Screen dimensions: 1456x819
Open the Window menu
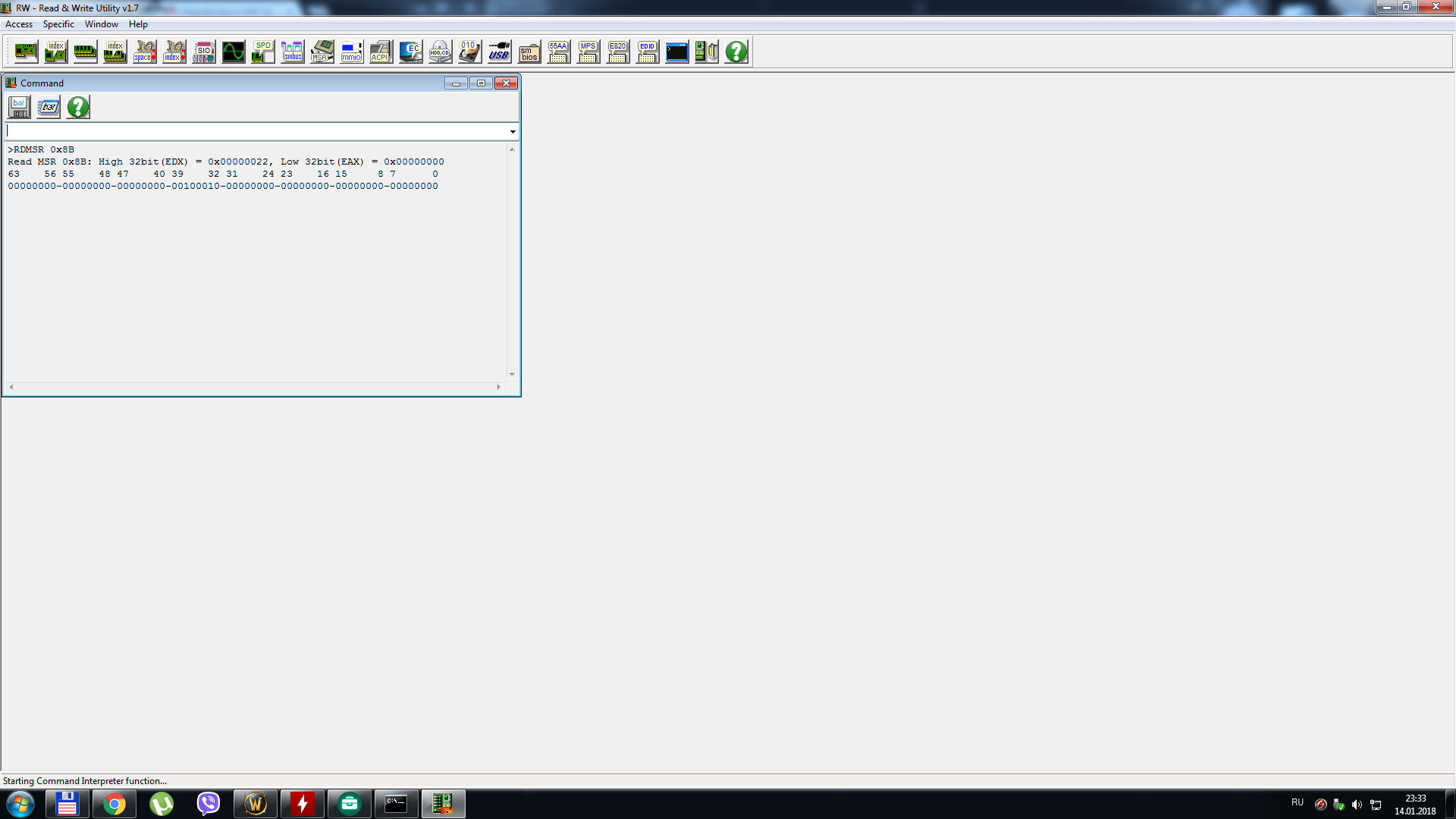pyautogui.click(x=101, y=24)
